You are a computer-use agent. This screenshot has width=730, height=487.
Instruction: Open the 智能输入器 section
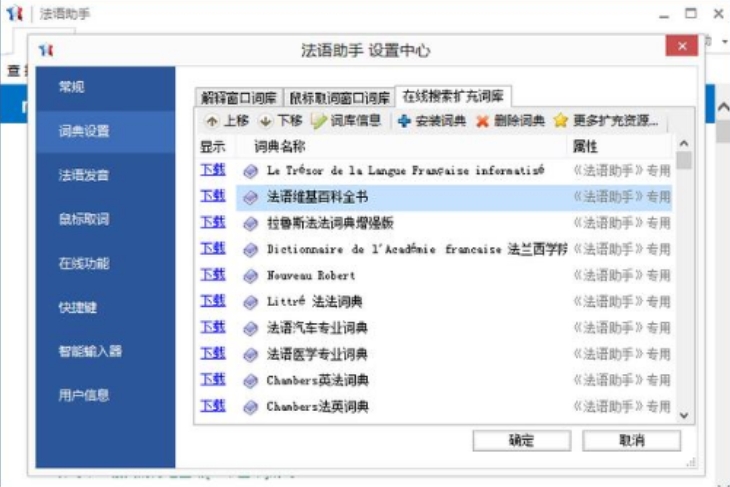pyautogui.click(x=105, y=351)
